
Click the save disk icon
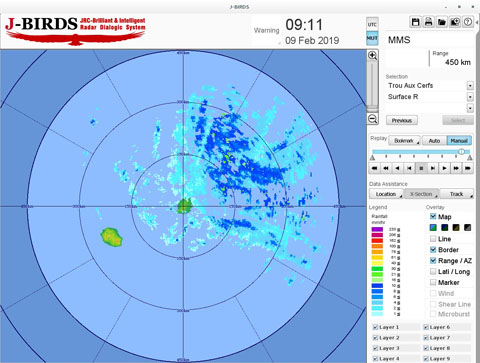coord(415,22)
